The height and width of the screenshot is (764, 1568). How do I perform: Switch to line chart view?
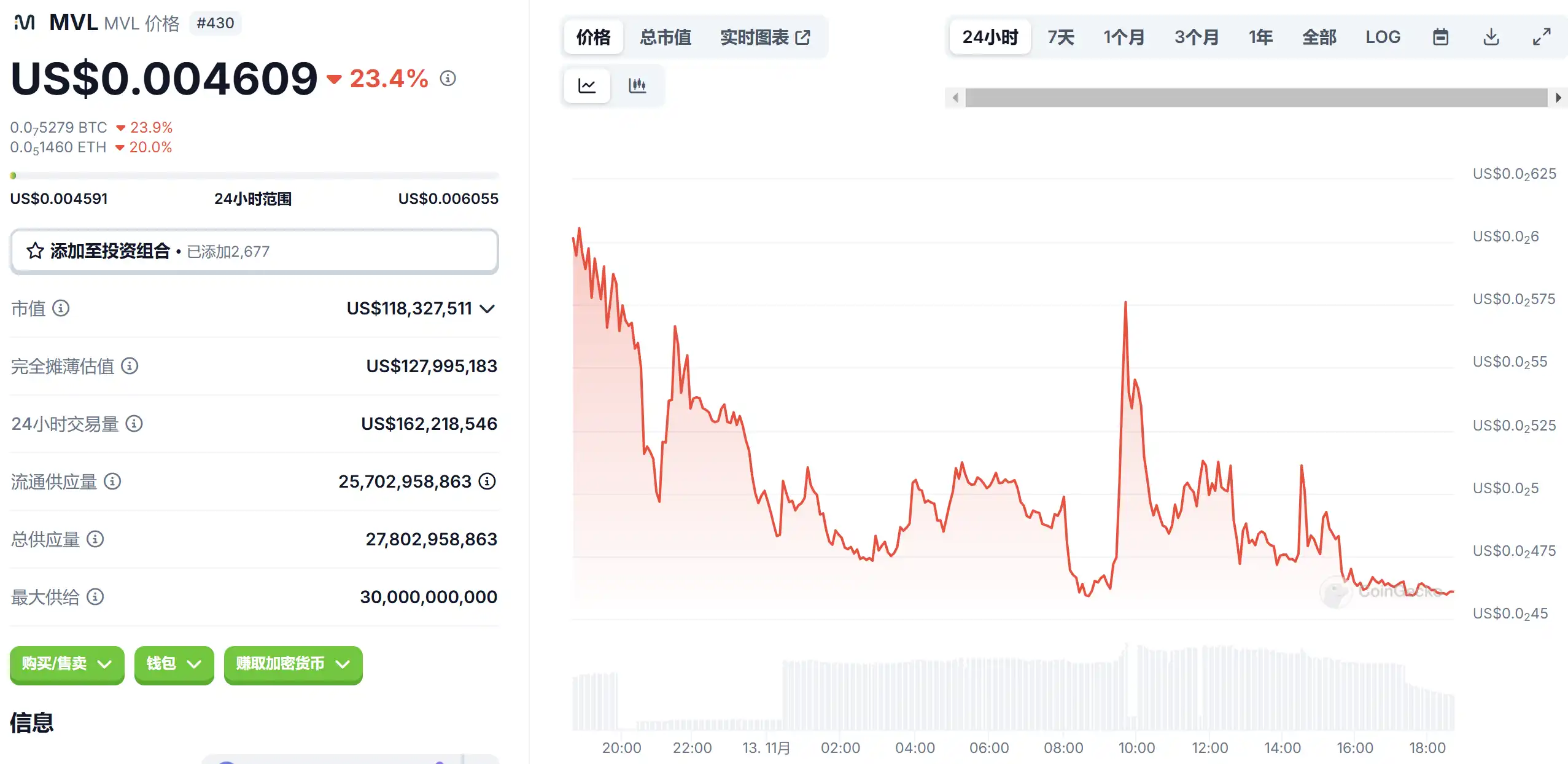click(587, 85)
